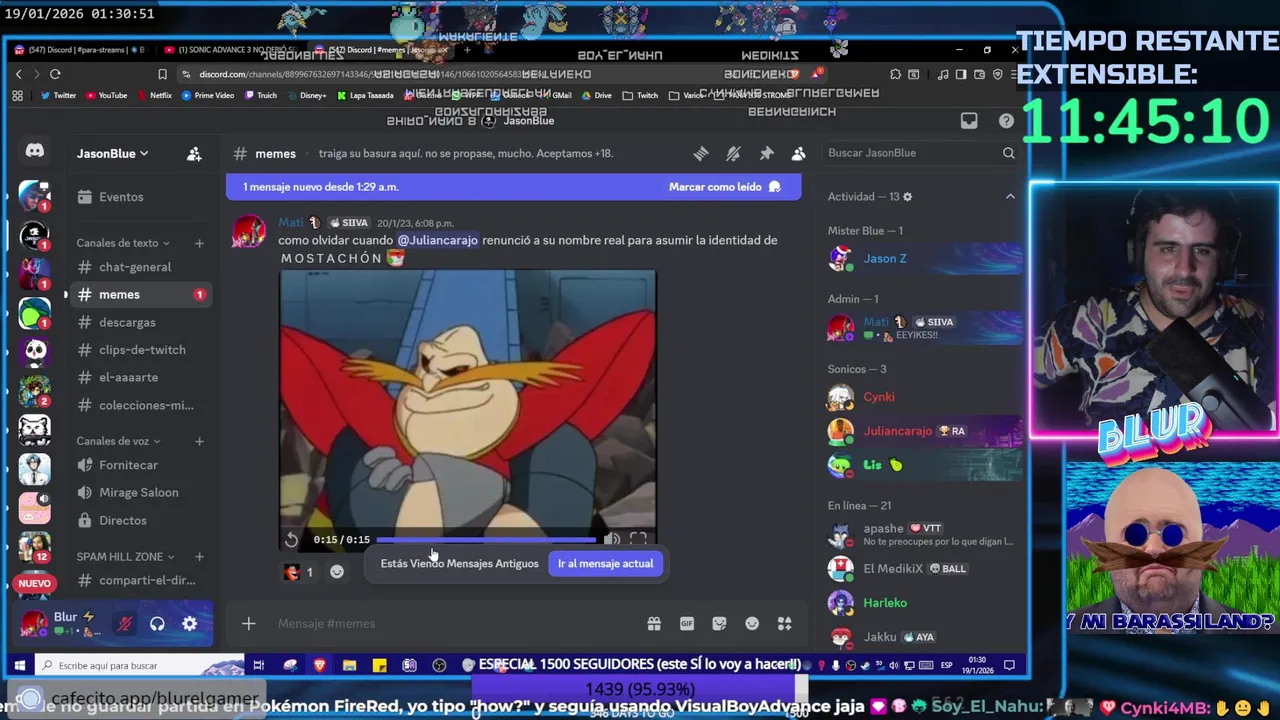
Task: Select the memes channel
Action: tap(140, 295)
